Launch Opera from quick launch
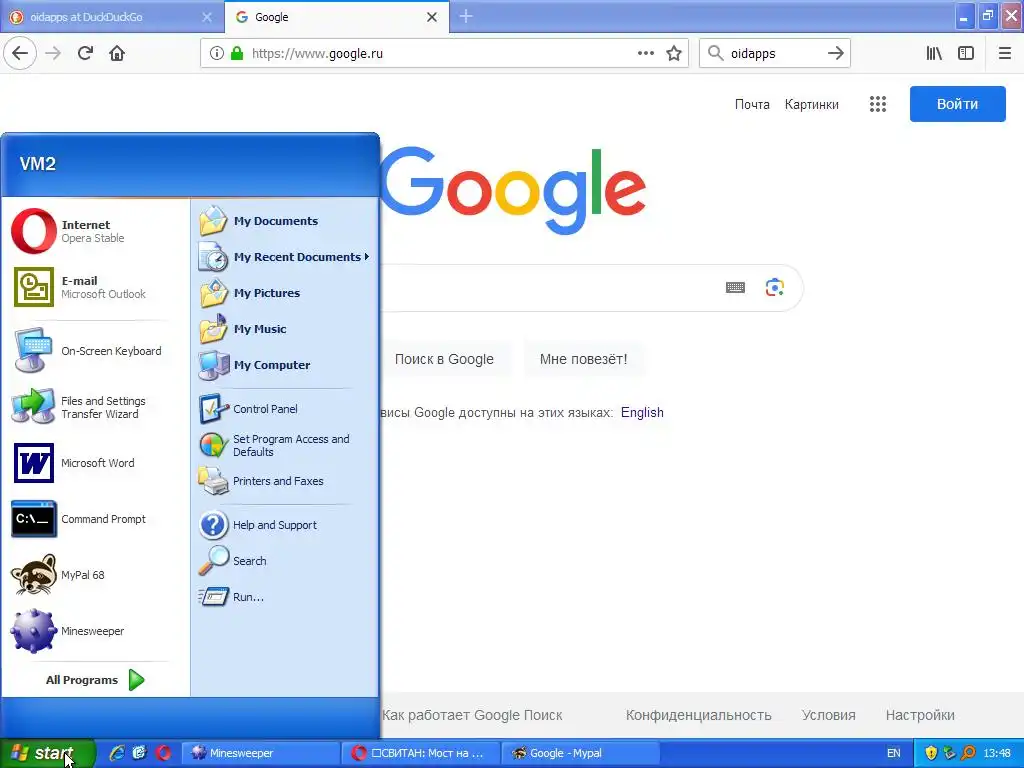The image size is (1024, 768). [x=163, y=753]
